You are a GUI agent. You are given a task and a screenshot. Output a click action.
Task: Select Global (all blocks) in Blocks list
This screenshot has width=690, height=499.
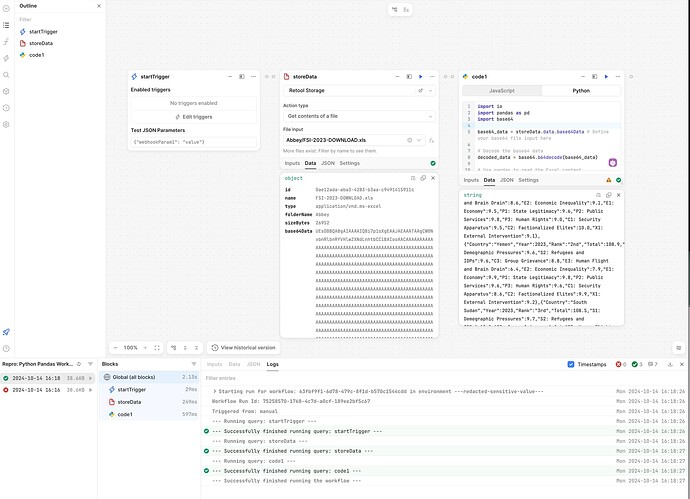150,377
